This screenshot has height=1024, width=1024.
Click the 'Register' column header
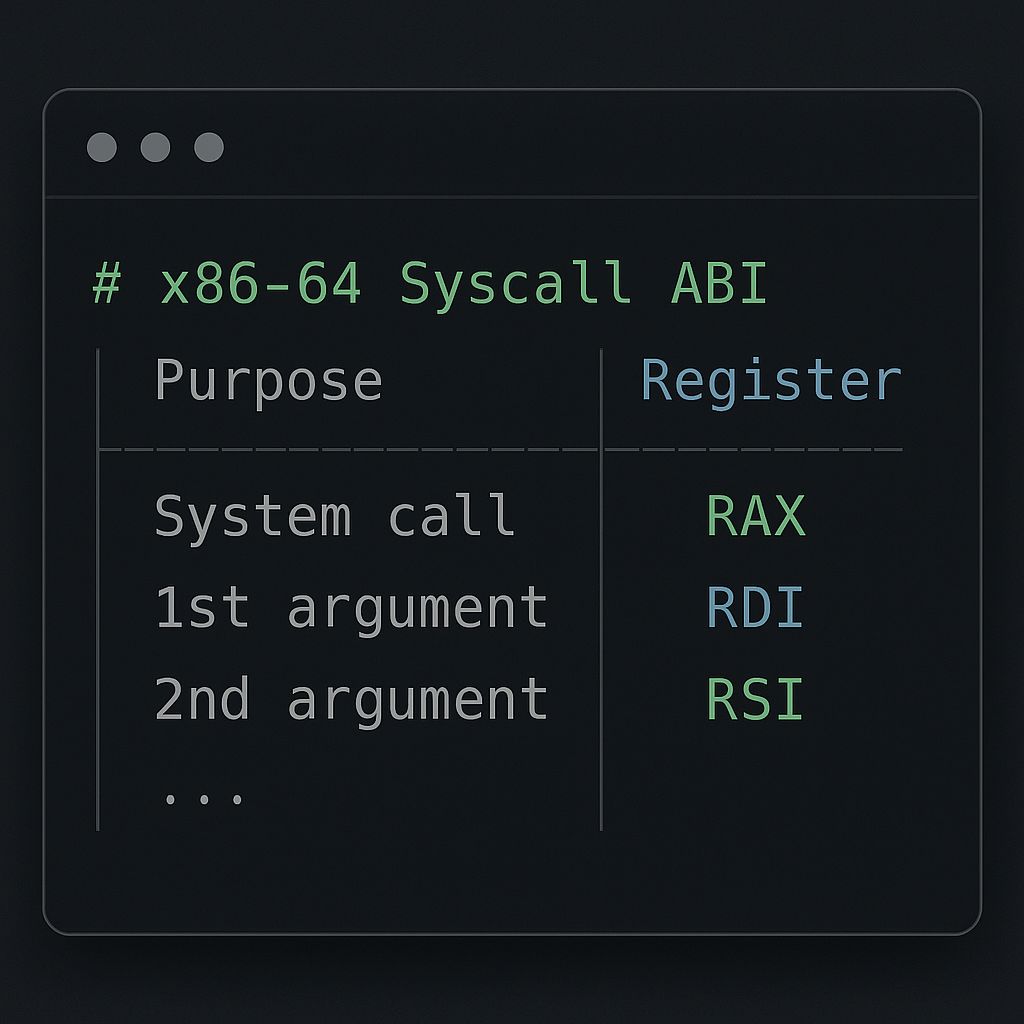click(770, 381)
